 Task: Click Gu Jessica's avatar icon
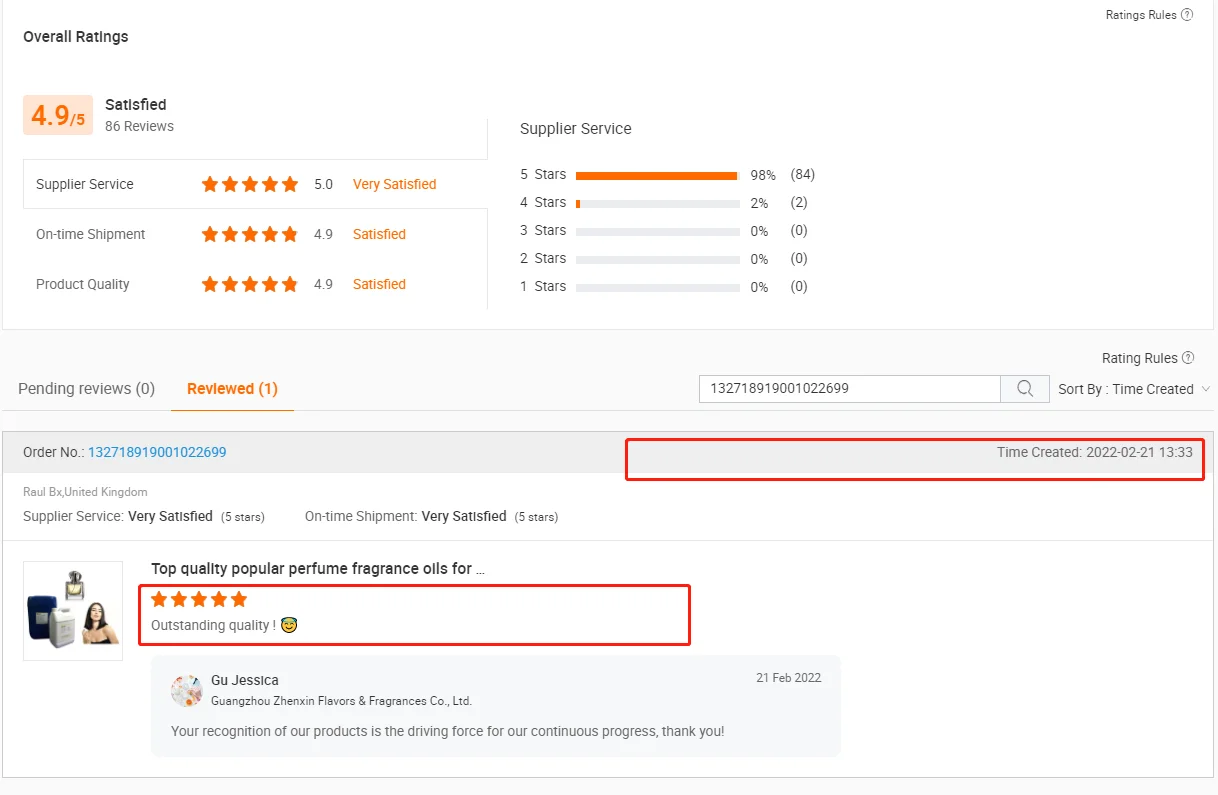tap(187, 691)
